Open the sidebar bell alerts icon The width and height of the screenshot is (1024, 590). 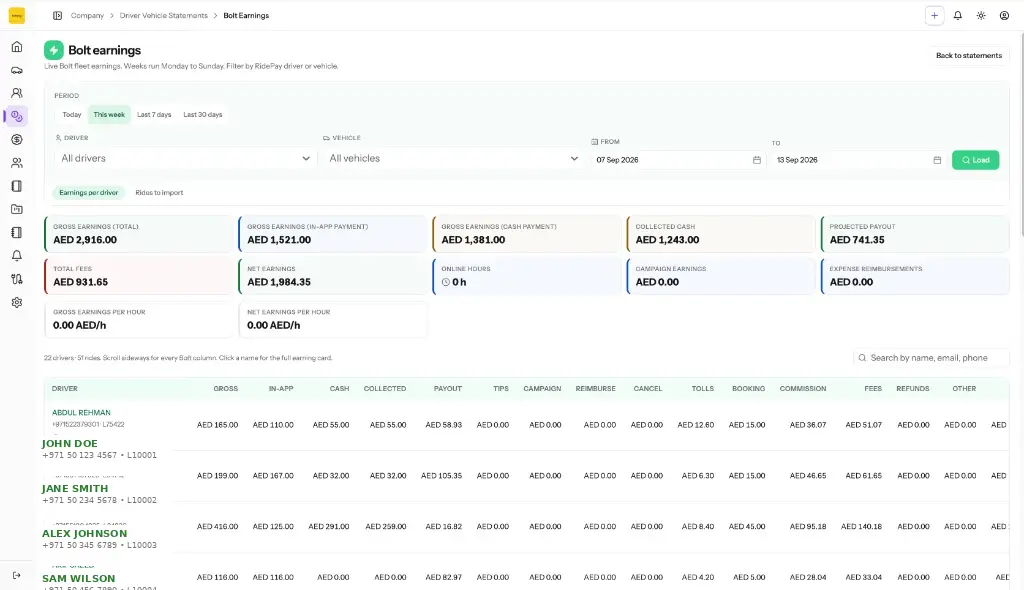tap(17, 255)
